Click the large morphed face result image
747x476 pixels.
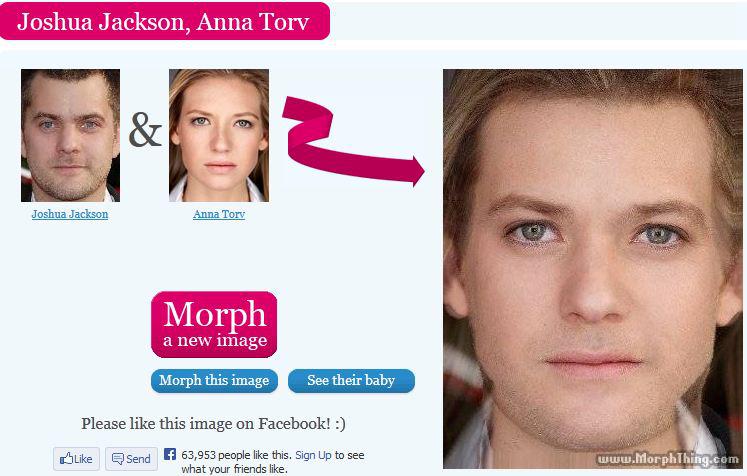pos(593,269)
